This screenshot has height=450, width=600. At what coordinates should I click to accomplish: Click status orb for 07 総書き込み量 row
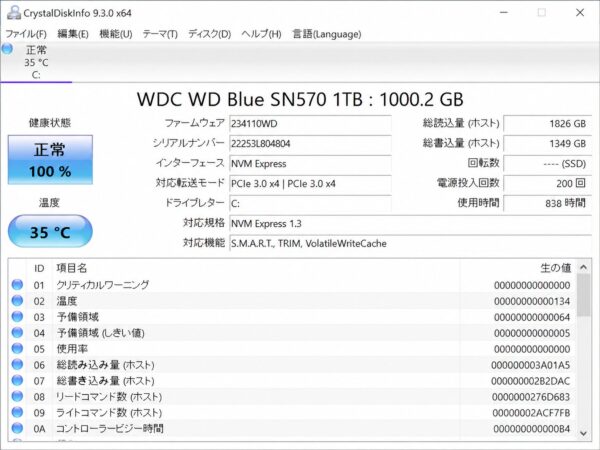tap(17, 380)
